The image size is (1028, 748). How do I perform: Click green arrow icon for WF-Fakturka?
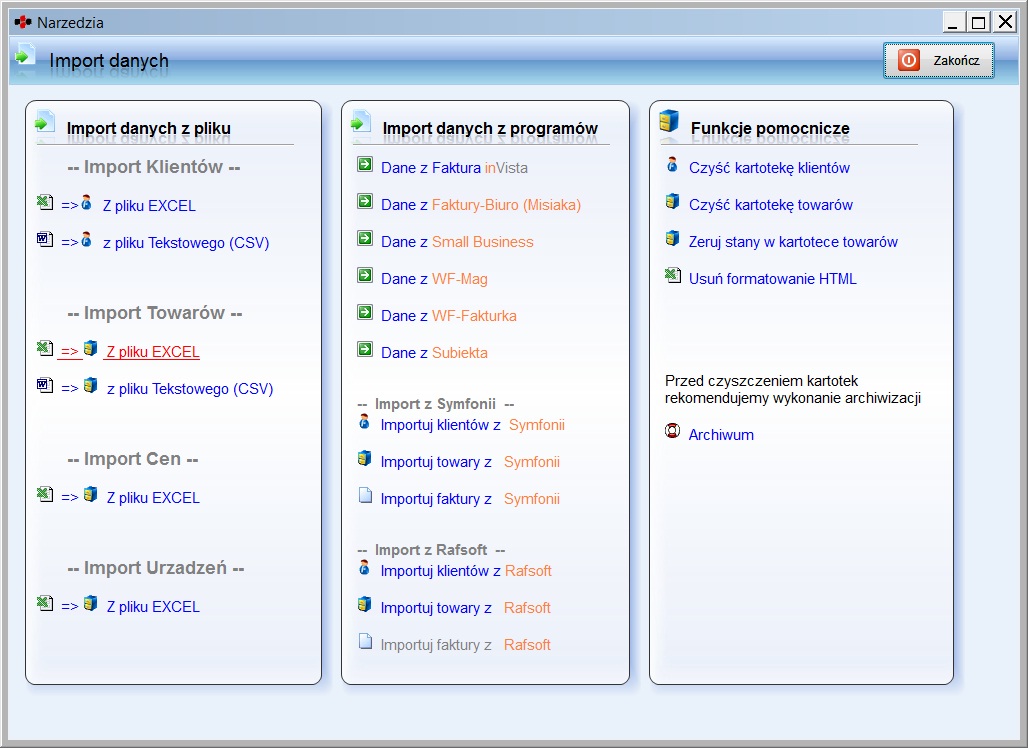click(x=365, y=312)
